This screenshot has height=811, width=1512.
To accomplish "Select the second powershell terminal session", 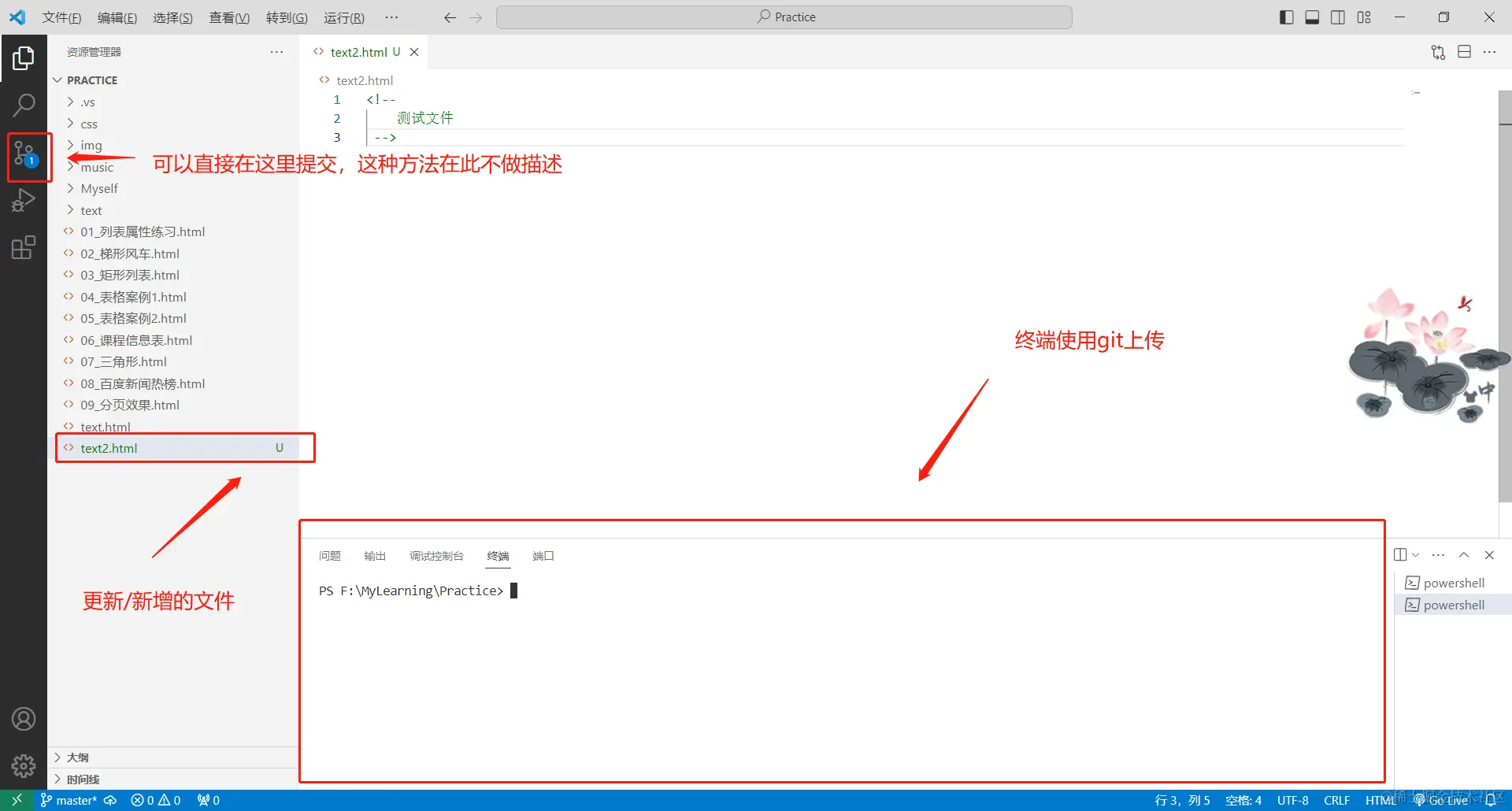I will (1453, 605).
